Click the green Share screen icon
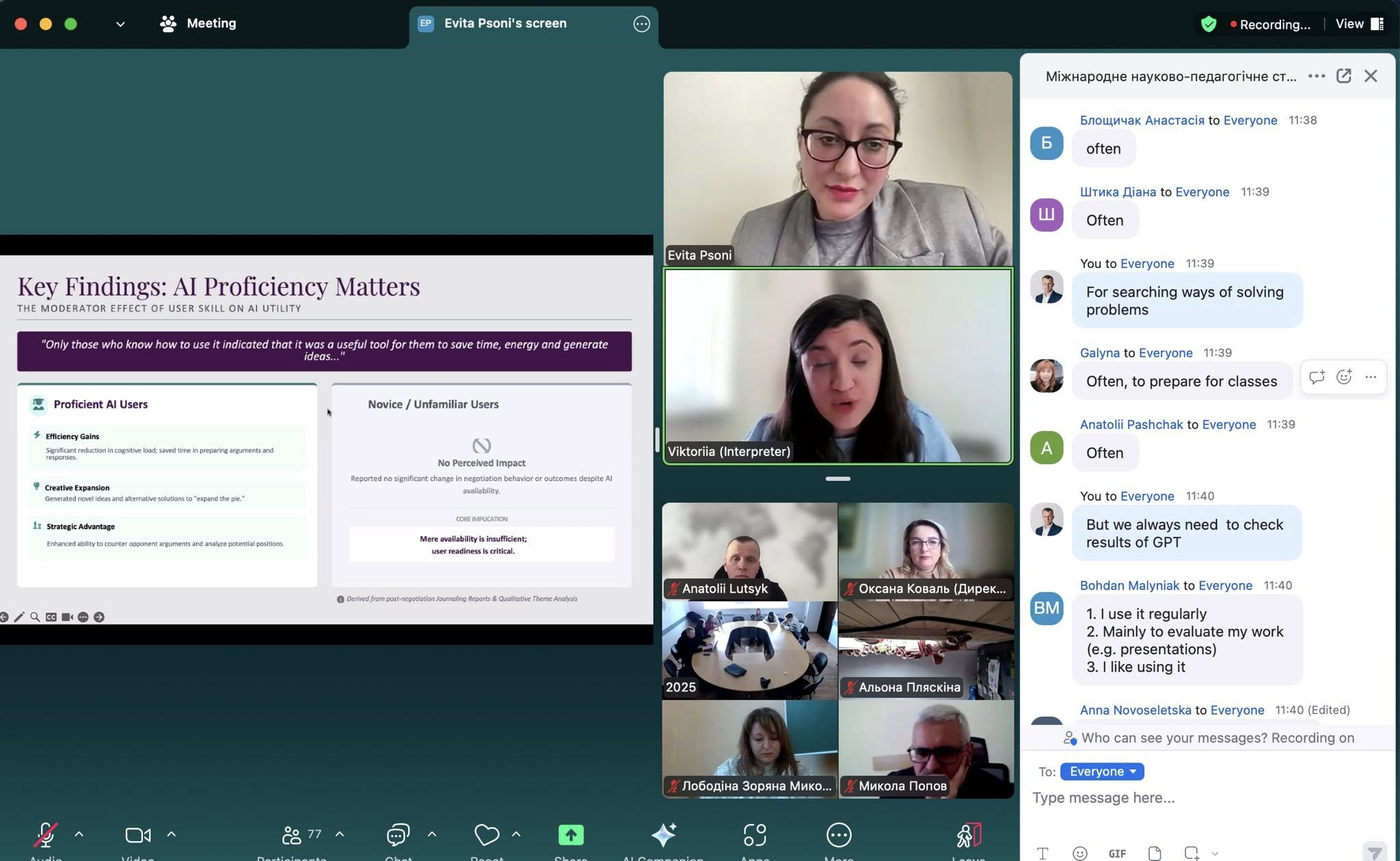Image resolution: width=1400 pixels, height=861 pixels. click(x=571, y=835)
